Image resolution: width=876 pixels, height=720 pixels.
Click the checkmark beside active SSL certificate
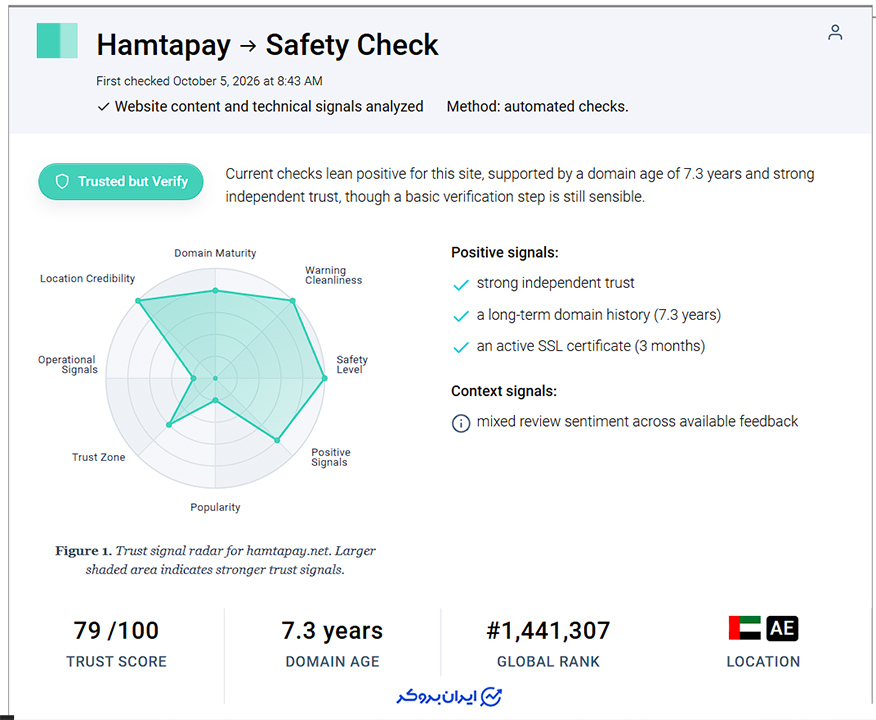click(x=461, y=347)
